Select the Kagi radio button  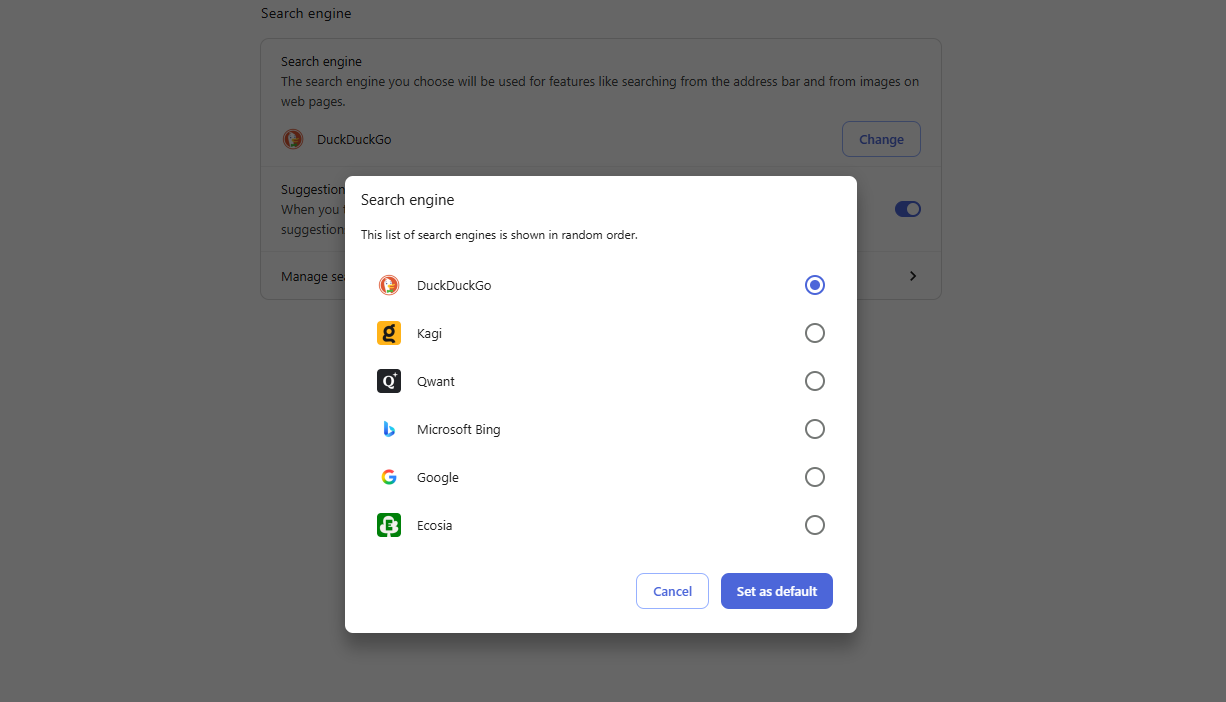[x=815, y=333]
